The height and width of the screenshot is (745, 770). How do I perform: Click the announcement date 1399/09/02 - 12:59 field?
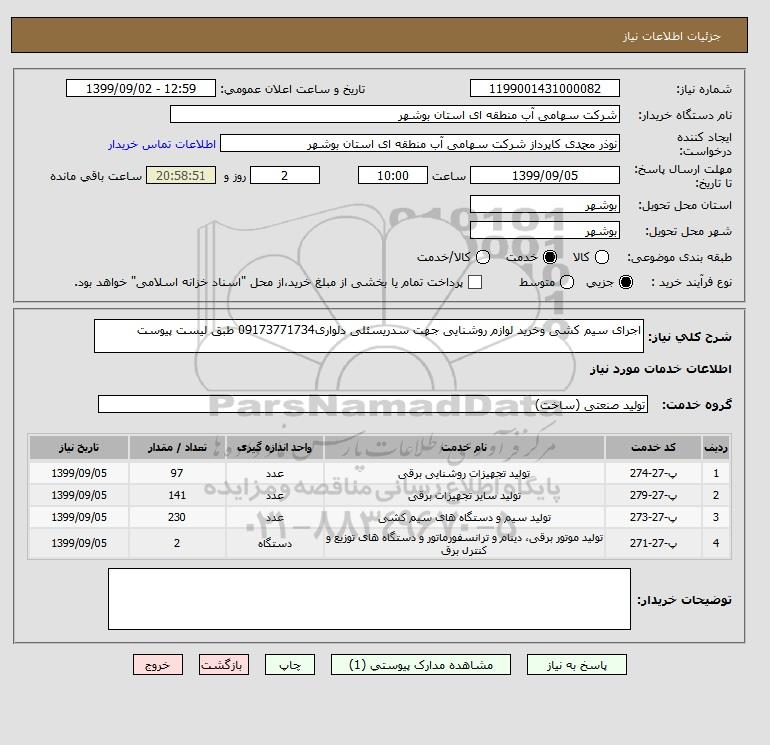pos(141,88)
